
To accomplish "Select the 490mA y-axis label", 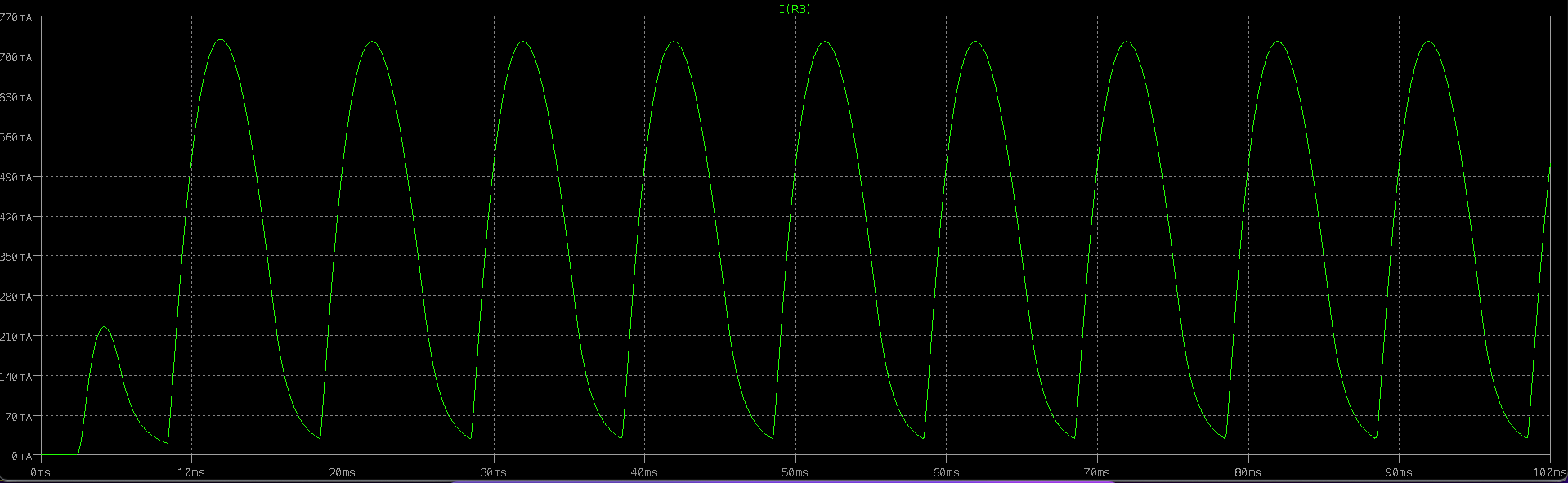I will [16, 177].
